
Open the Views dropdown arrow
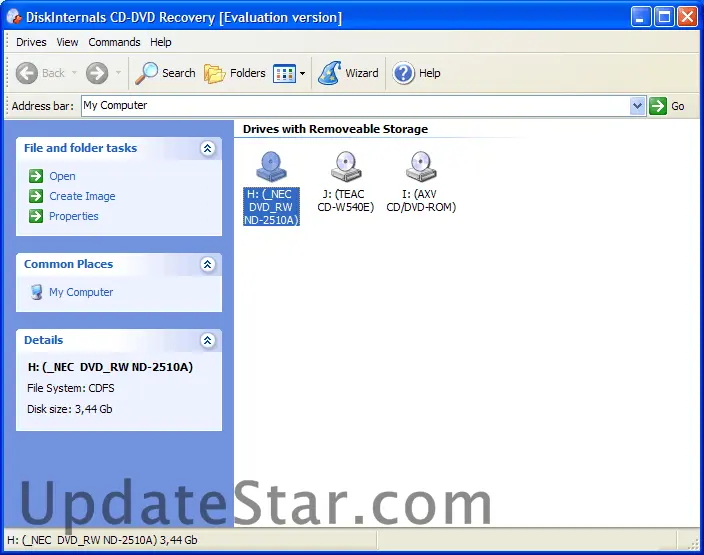click(303, 73)
